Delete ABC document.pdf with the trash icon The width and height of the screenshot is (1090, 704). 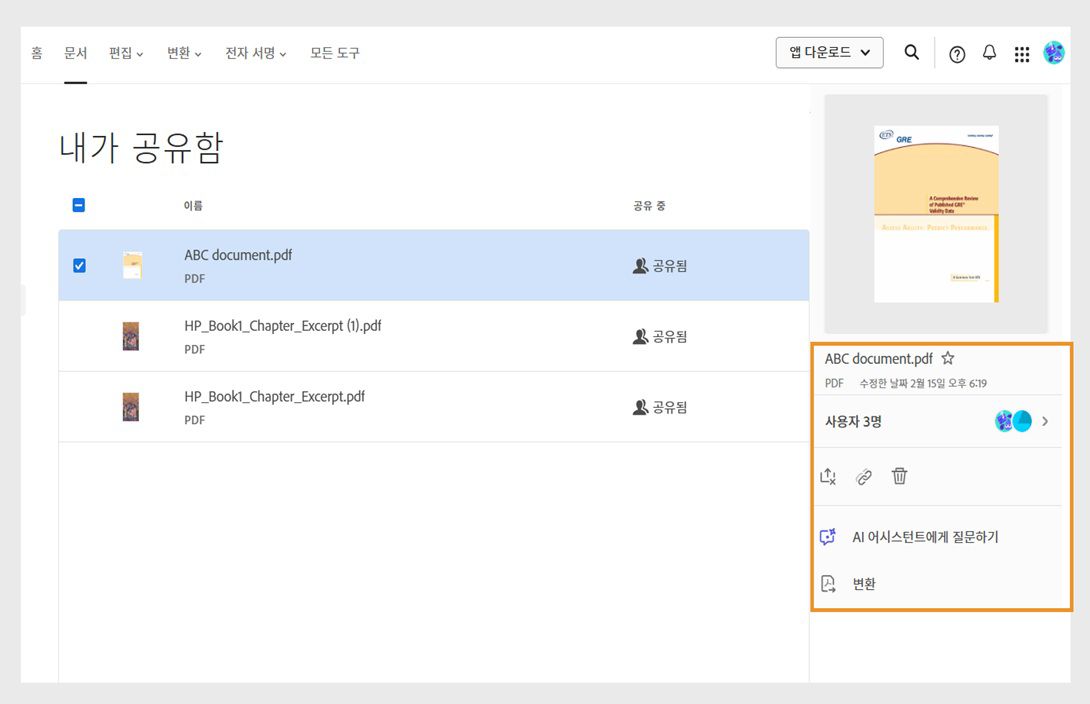pos(899,476)
